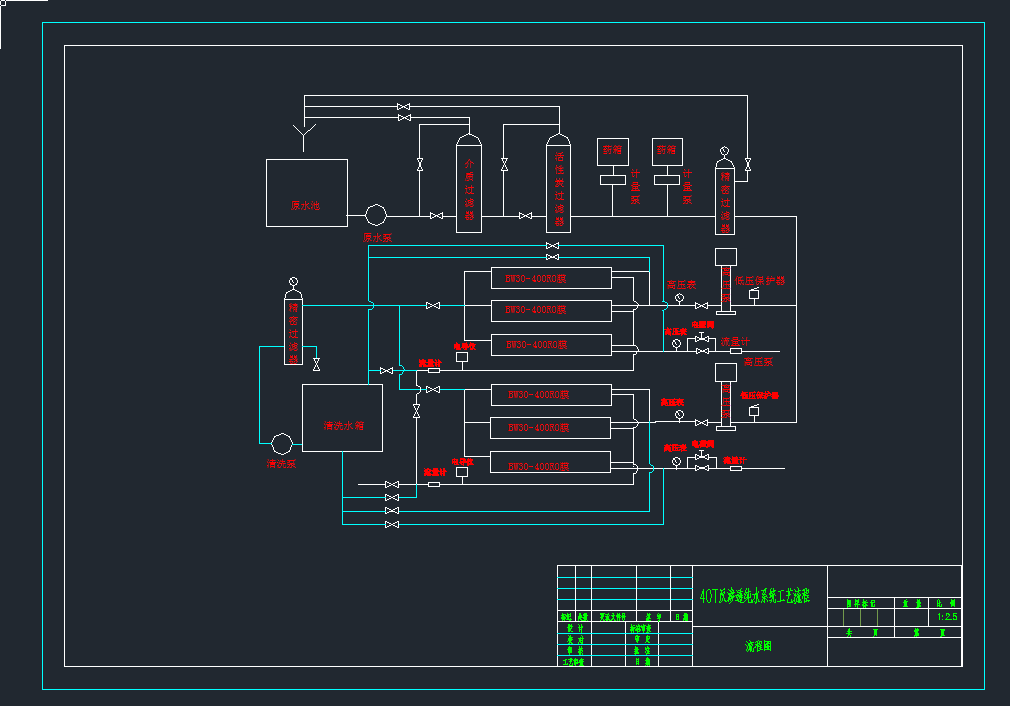Click the 介质过滤器 vertical text
Image resolution: width=1010 pixels, height=706 pixels.
click(470, 189)
